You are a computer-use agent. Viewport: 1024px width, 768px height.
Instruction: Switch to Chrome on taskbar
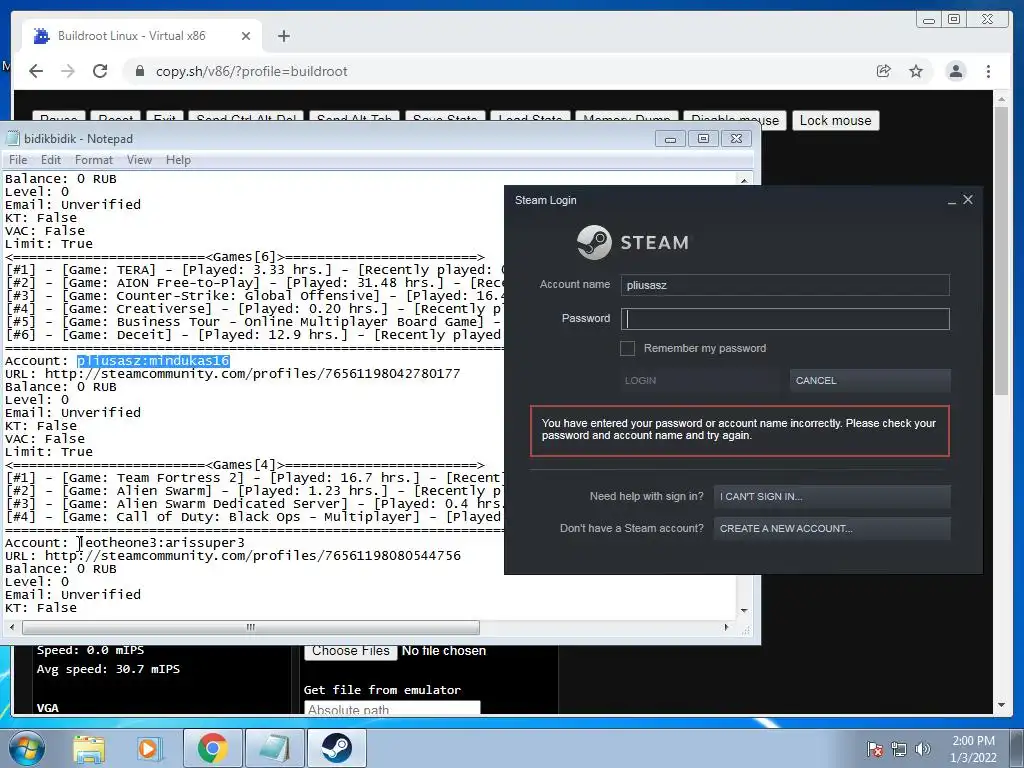coord(213,748)
